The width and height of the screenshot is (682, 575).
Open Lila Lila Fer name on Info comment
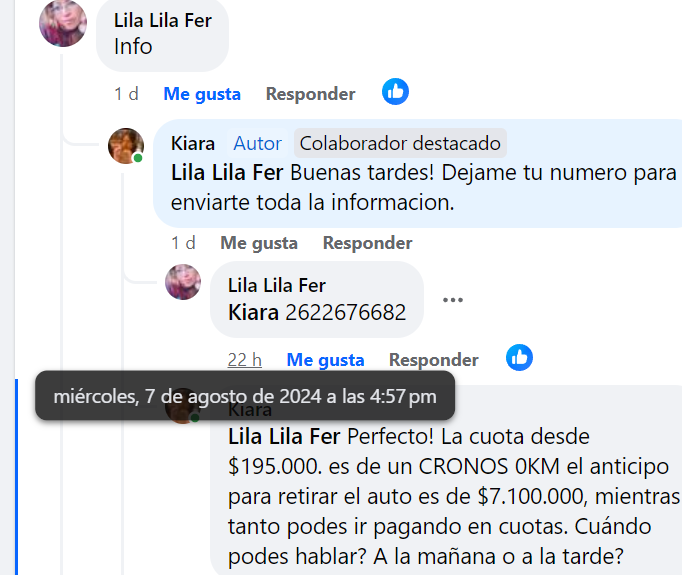click(x=163, y=20)
